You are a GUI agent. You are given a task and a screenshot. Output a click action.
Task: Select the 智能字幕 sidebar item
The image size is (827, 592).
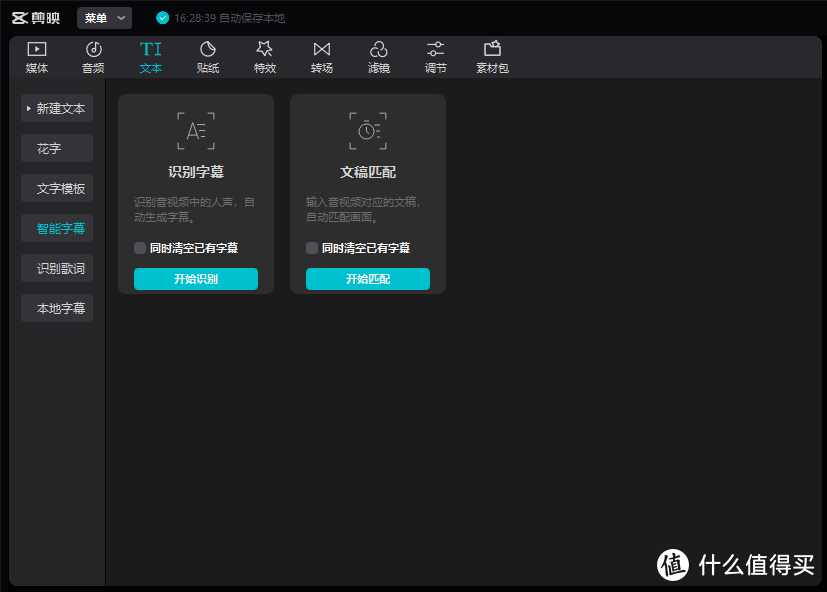click(x=57, y=228)
